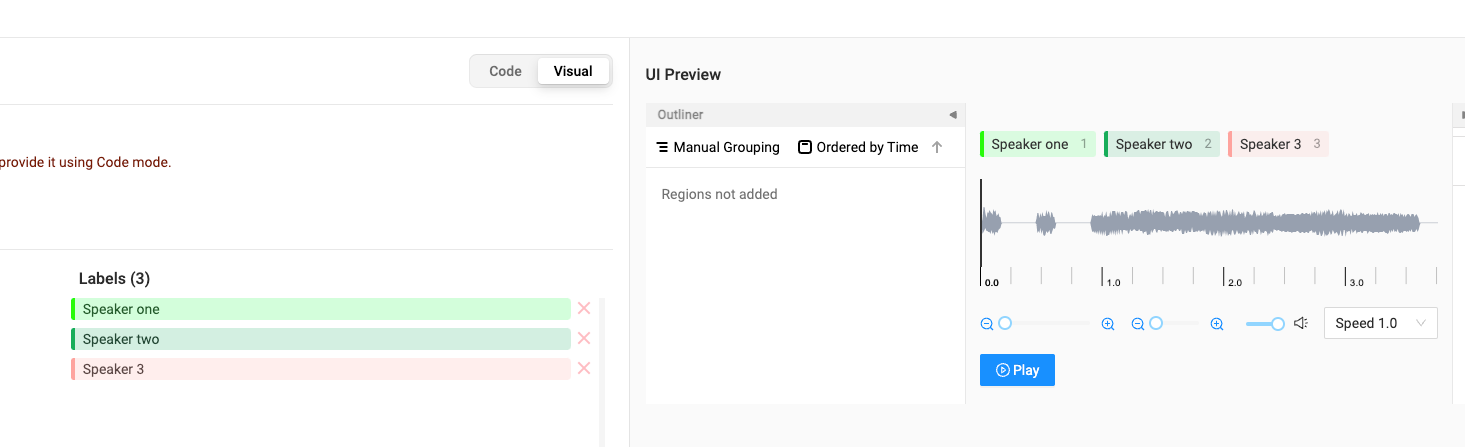Click second zoom-out magnifier icon
The image size is (1465, 447).
(1138, 324)
